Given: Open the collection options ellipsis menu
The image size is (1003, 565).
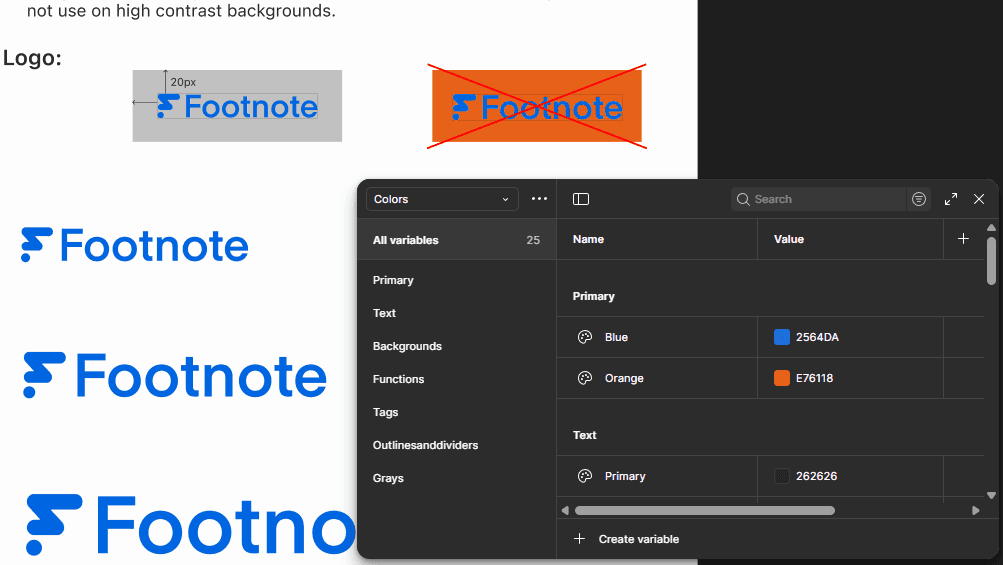Looking at the screenshot, I should 539,199.
